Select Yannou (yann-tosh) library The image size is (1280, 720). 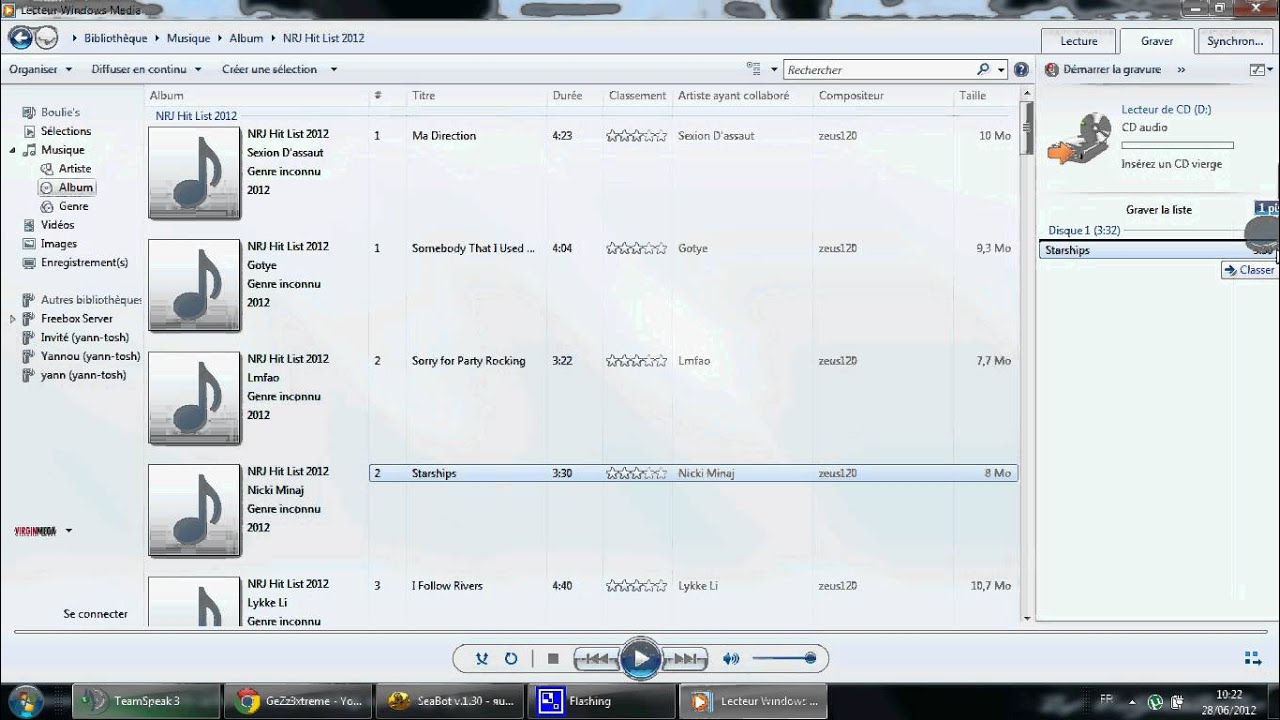pyautogui.click(x=90, y=356)
